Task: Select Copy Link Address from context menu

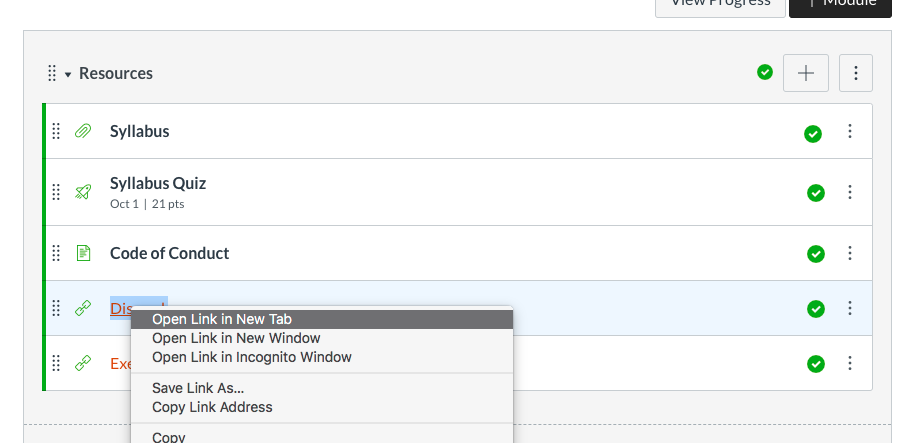Action: pyautogui.click(x=212, y=407)
